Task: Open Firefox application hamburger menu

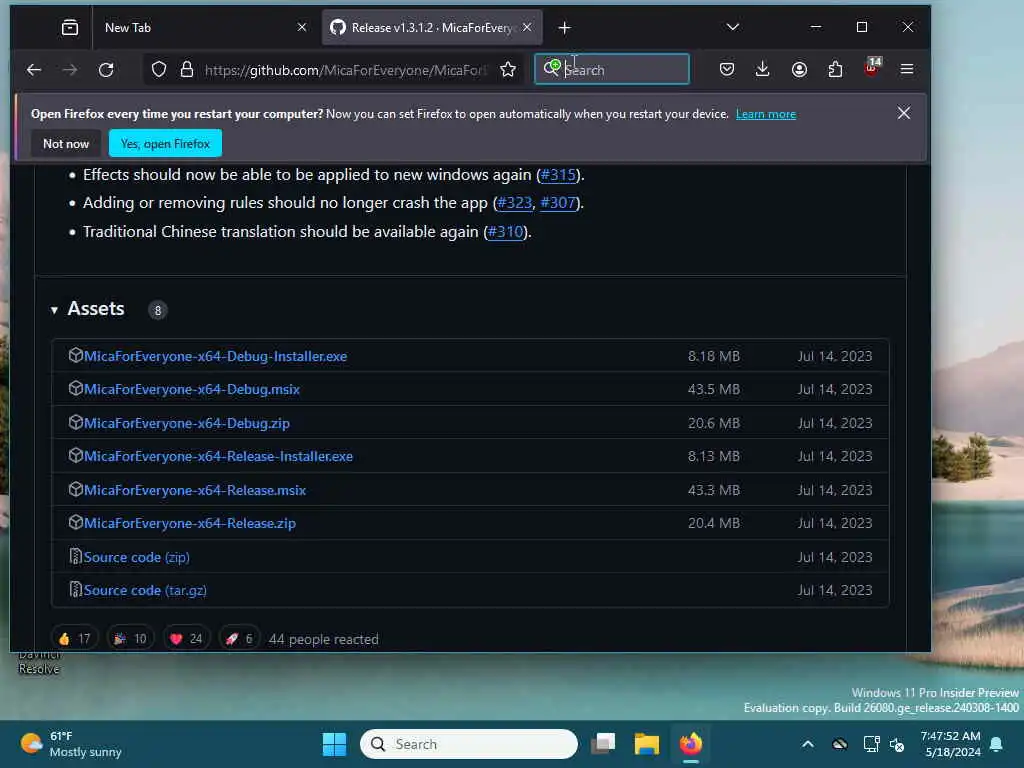Action: click(907, 69)
